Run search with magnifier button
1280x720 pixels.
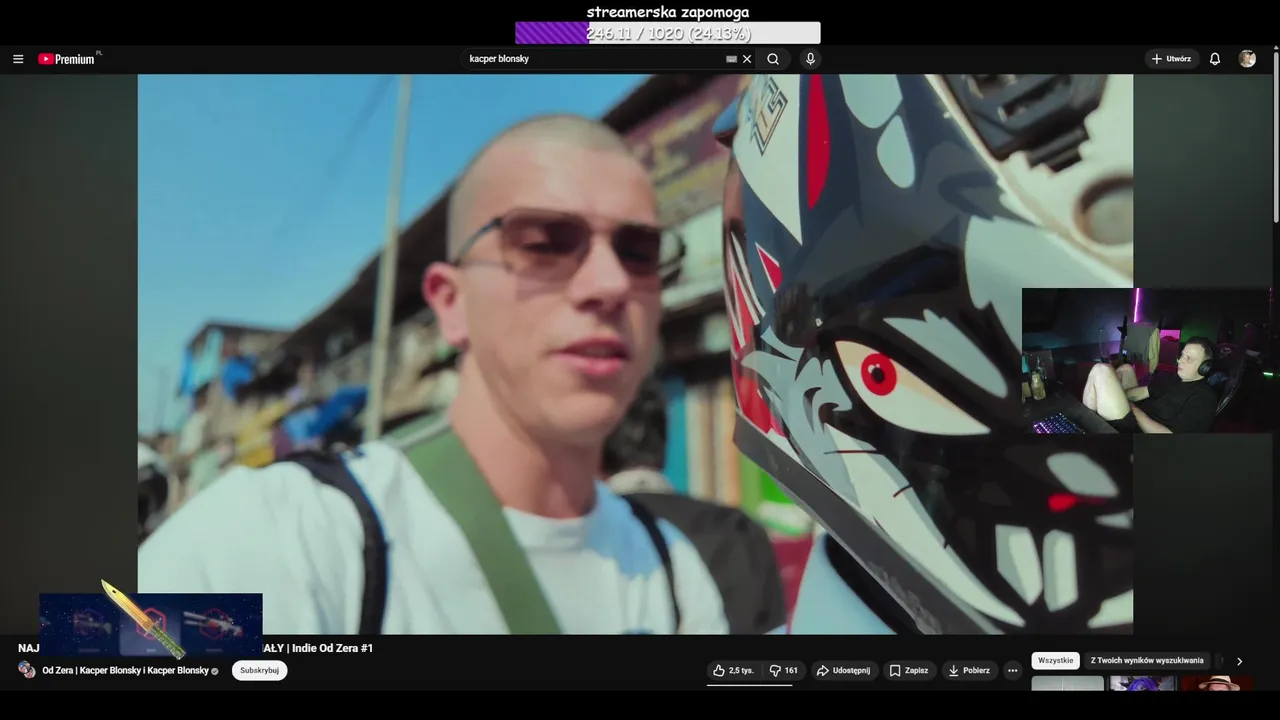(x=773, y=59)
